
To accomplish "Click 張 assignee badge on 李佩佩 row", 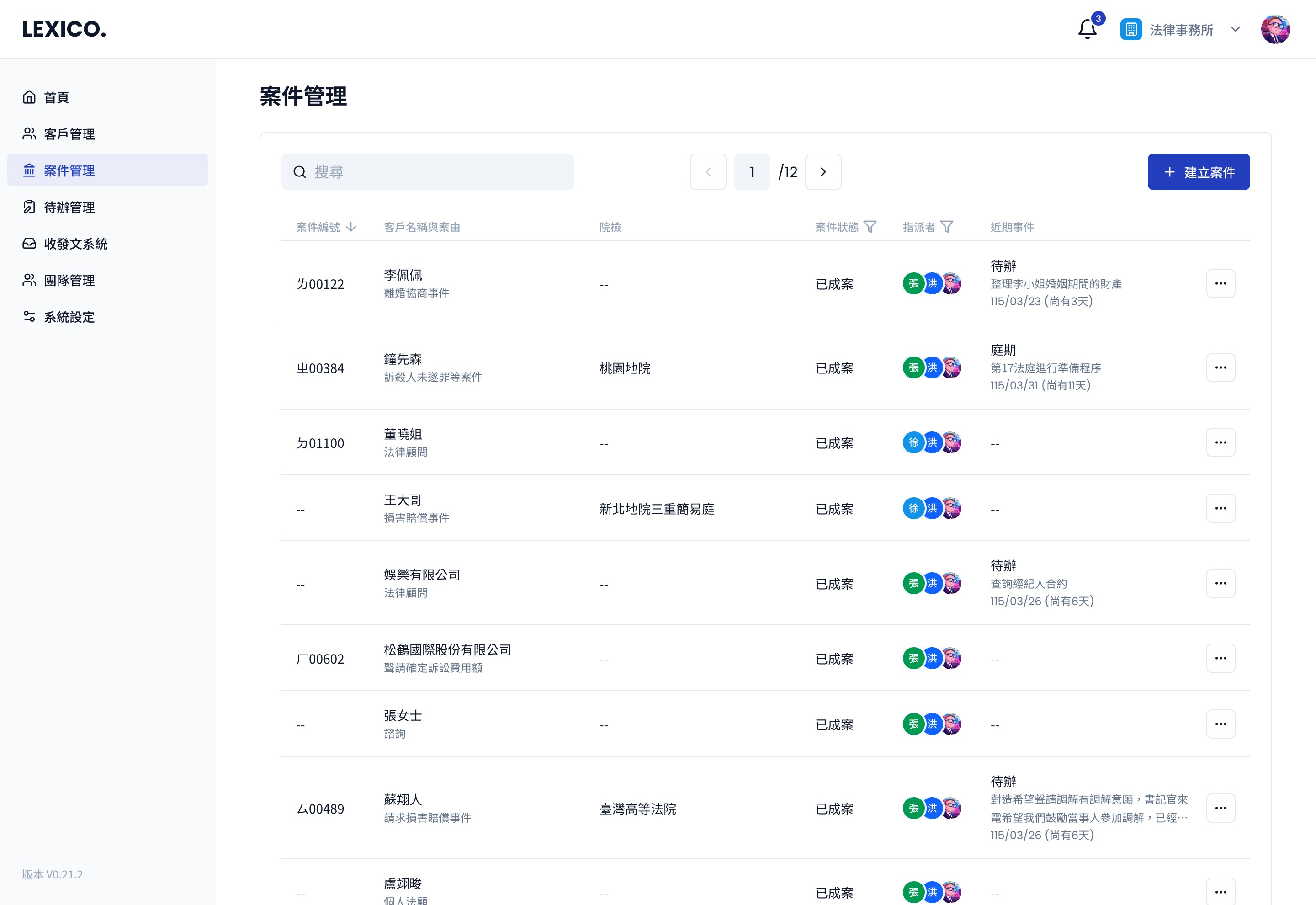I will (913, 283).
